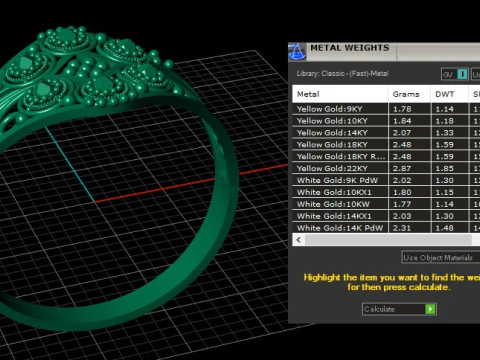The width and height of the screenshot is (480, 360).
Task: Select the White Gold:9K PdW row
Action: pos(386,180)
